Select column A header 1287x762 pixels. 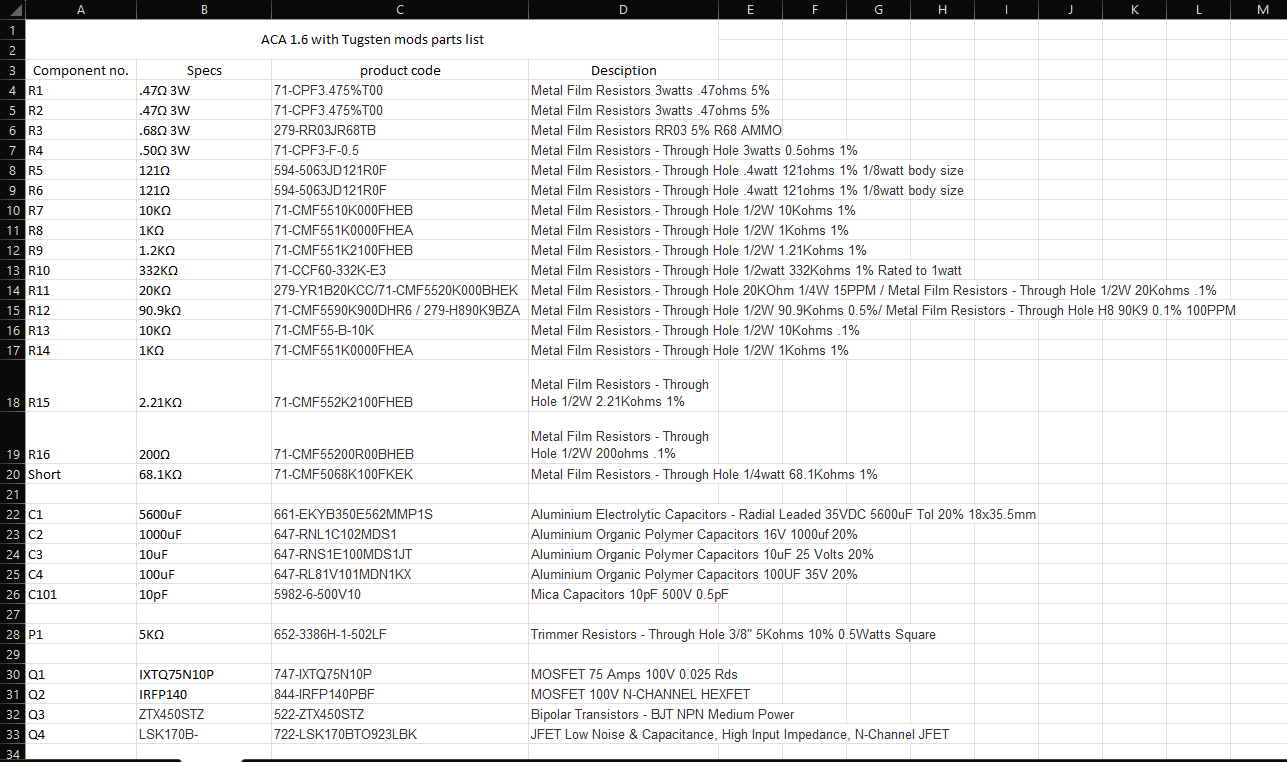80,9
